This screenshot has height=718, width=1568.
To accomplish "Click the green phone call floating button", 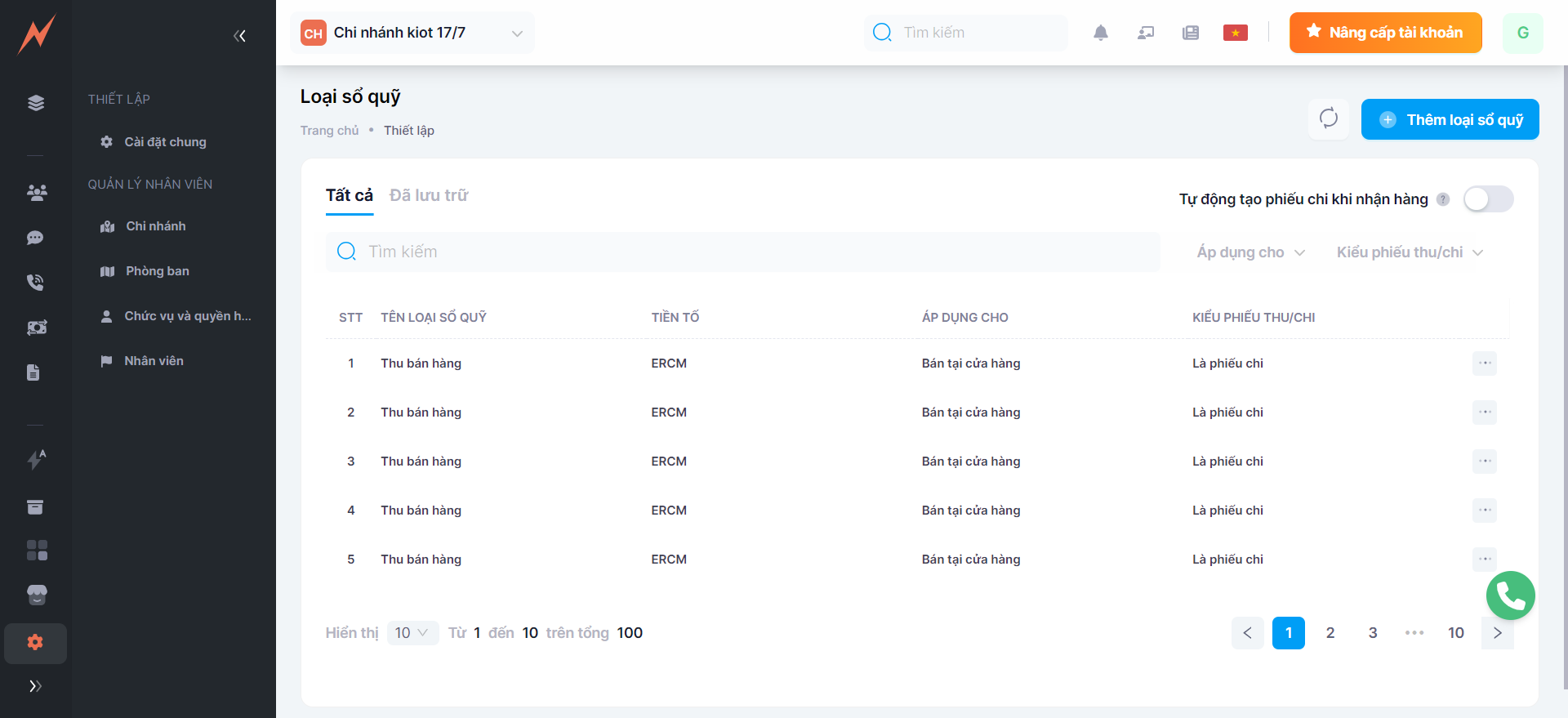I will pos(1510,595).
